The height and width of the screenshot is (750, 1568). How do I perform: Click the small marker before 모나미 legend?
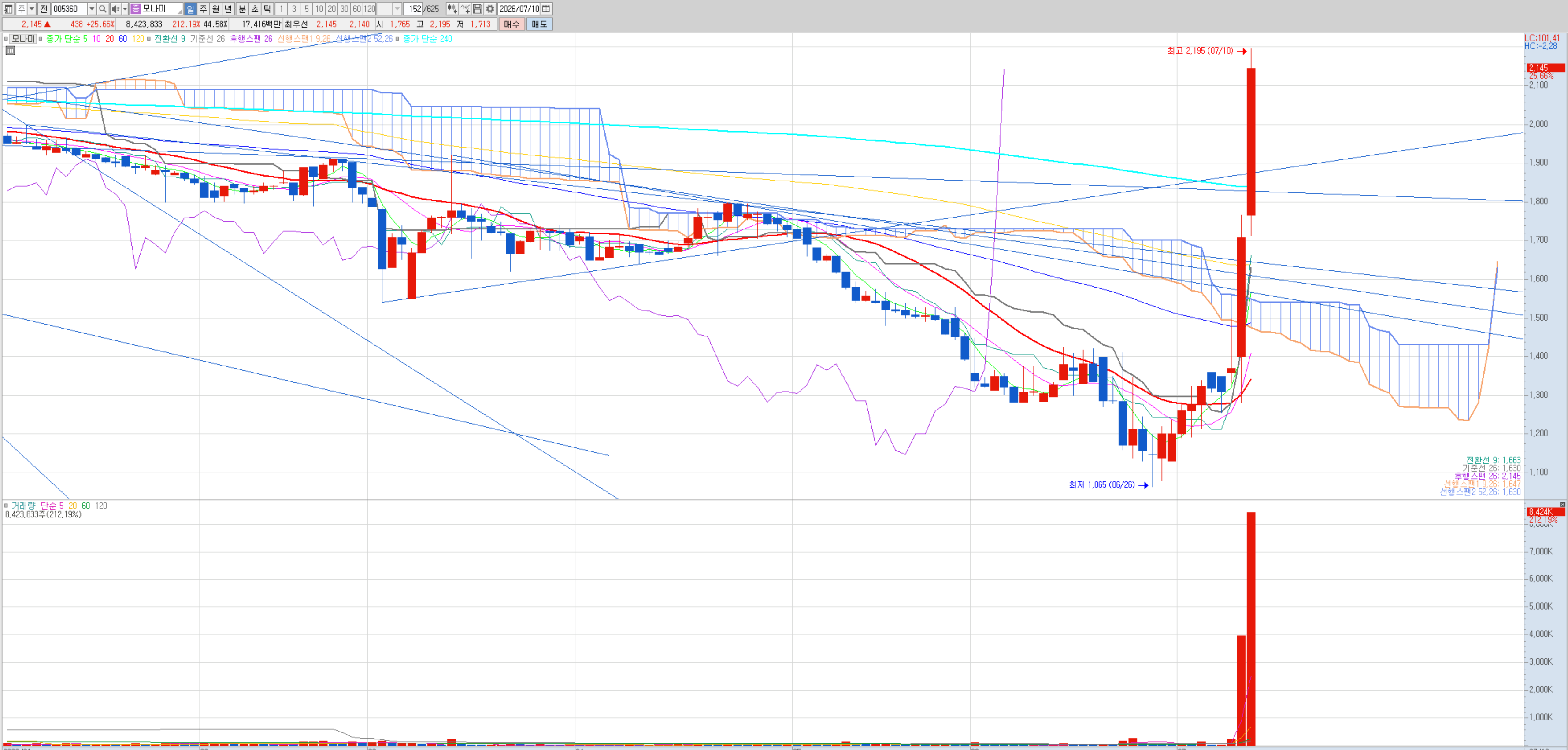click(6, 38)
